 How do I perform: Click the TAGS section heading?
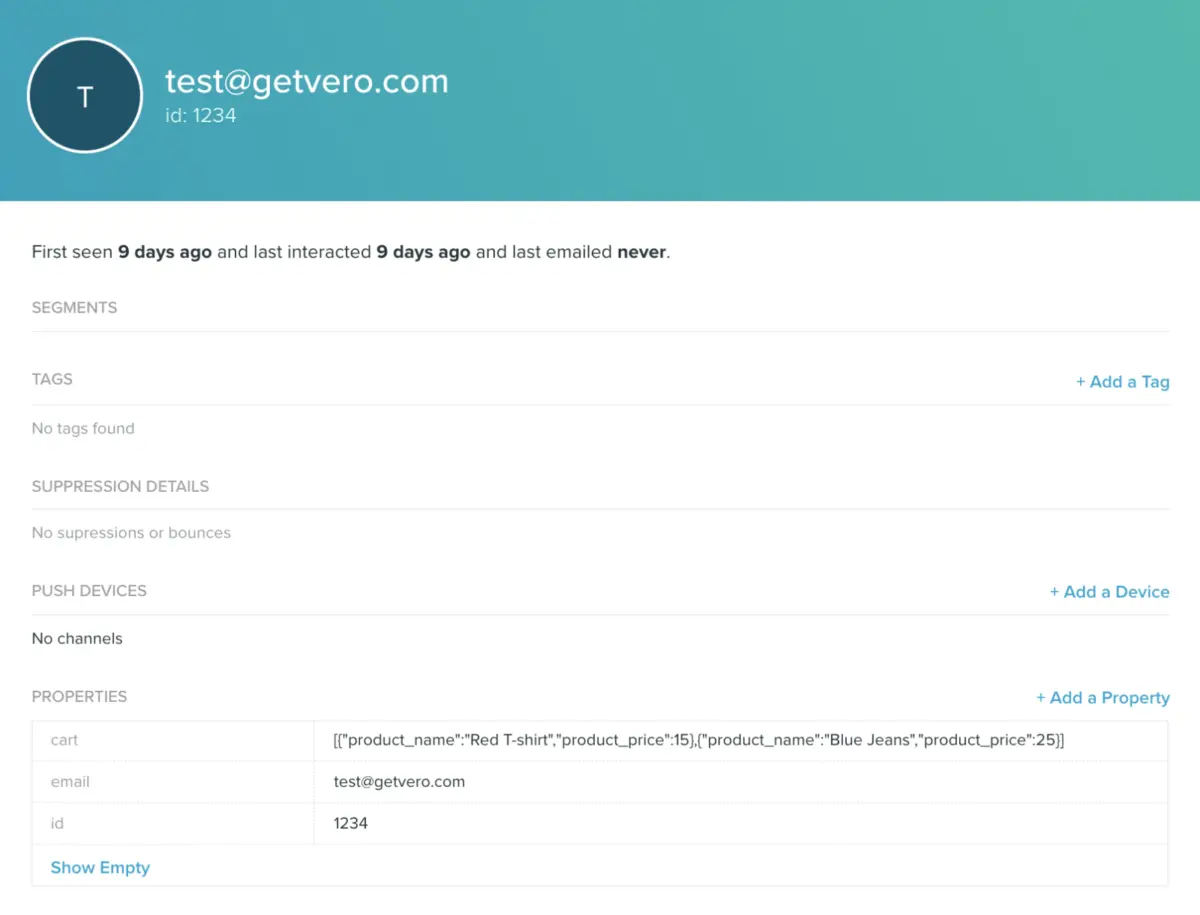coord(52,379)
